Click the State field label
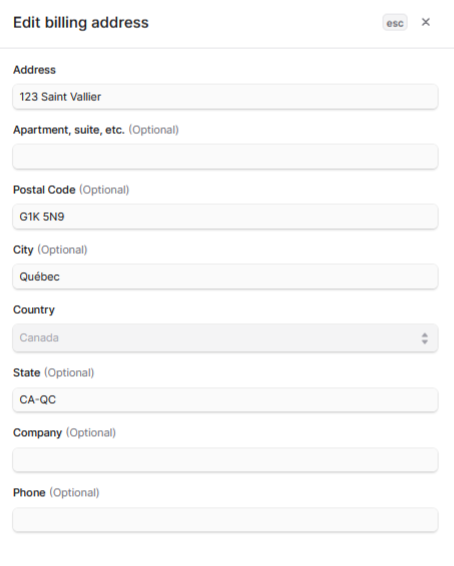The width and height of the screenshot is (454, 566). pos(26,373)
